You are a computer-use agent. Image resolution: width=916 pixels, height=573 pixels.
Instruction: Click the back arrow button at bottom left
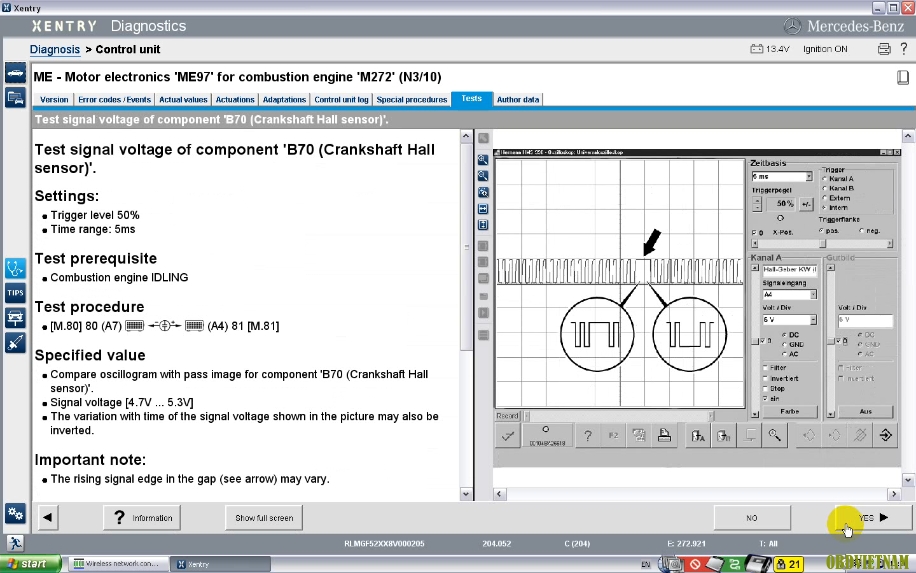coord(47,518)
